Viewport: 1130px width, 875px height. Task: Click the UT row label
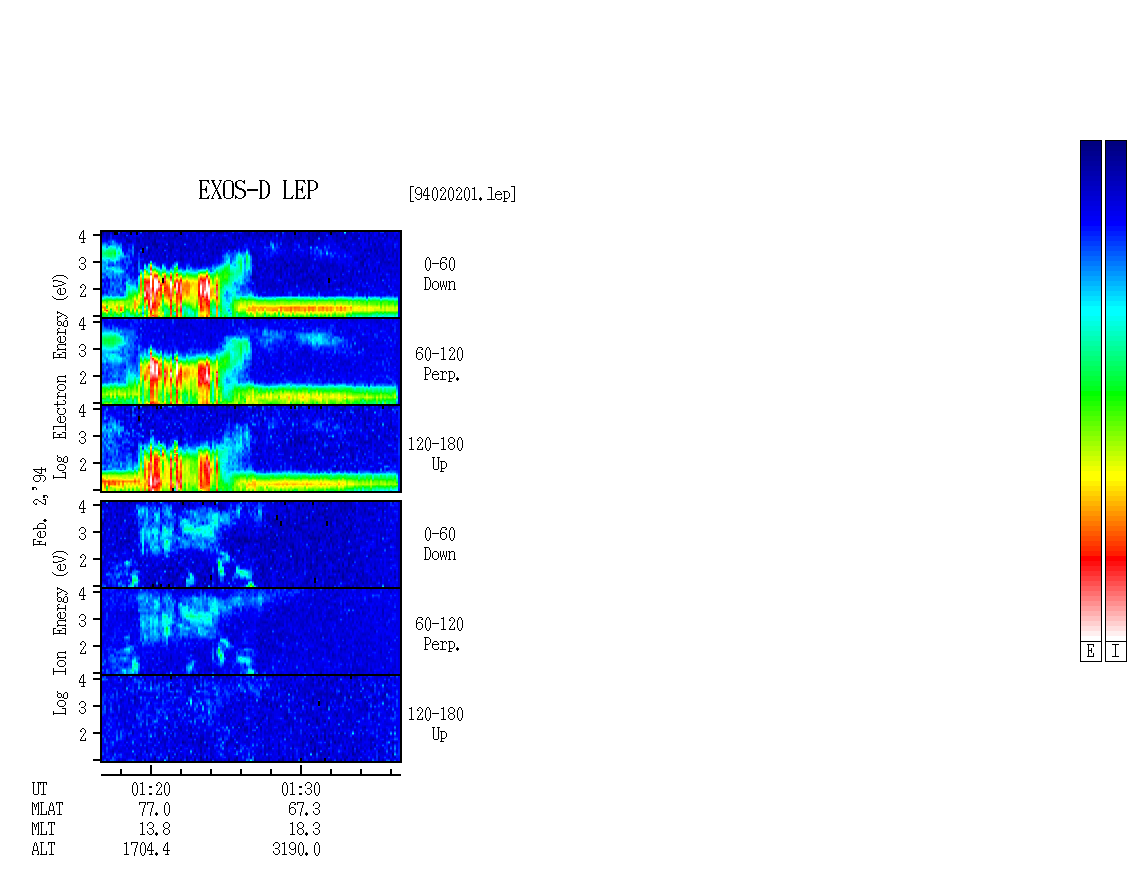pos(40,789)
